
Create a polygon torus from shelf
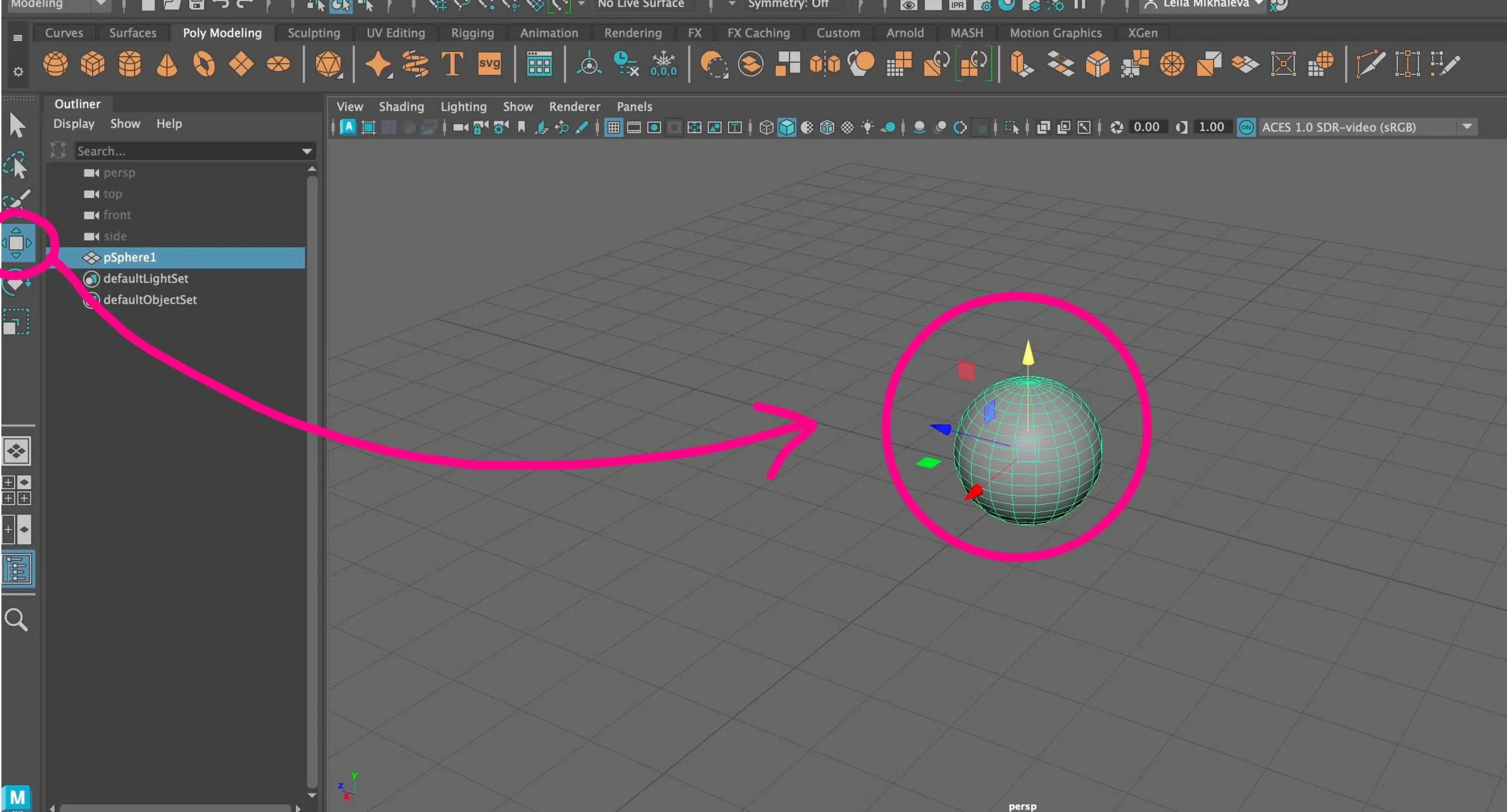[x=204, y=64]
